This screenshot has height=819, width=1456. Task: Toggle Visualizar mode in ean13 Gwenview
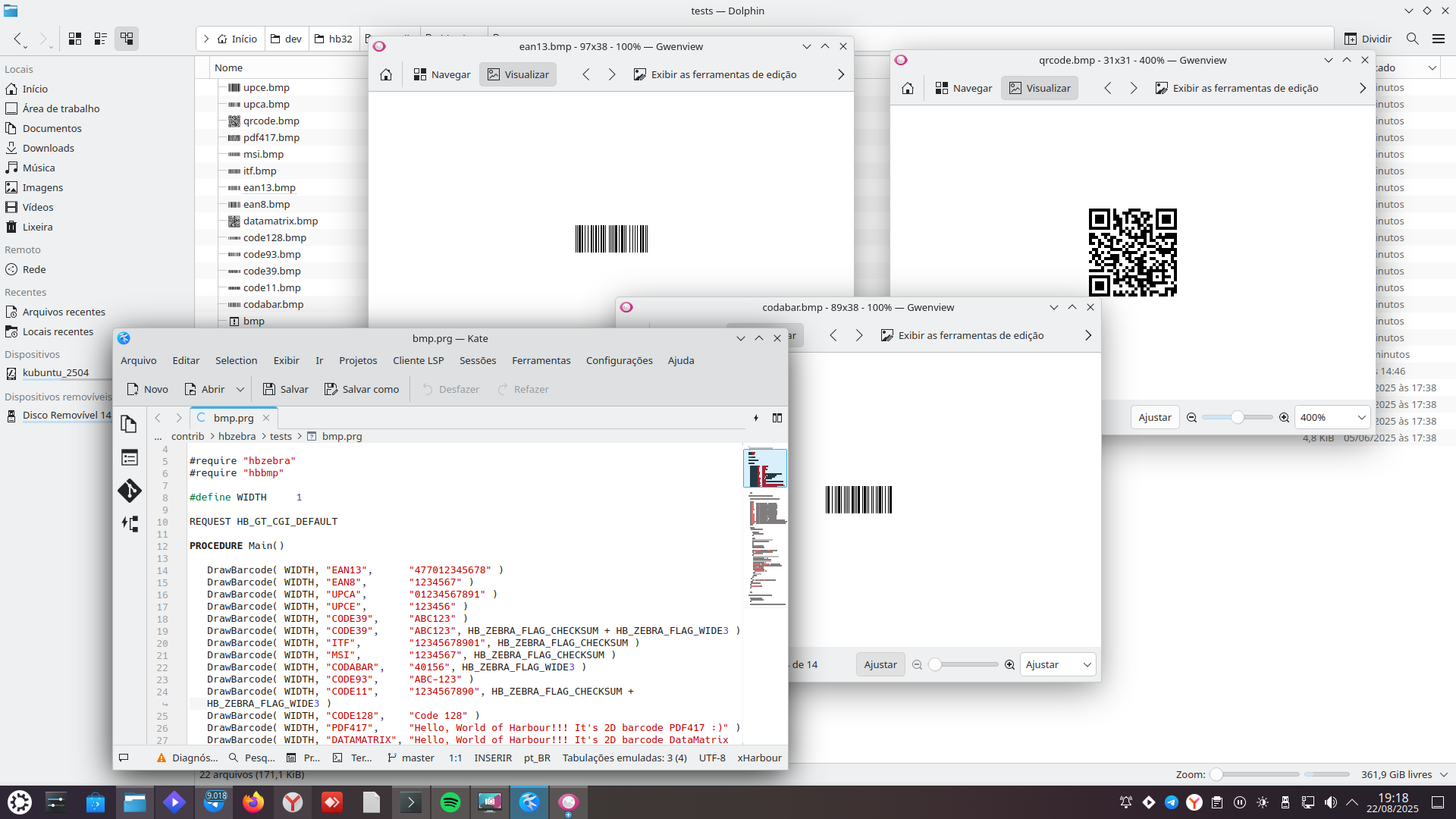click(x=518, y=74)
